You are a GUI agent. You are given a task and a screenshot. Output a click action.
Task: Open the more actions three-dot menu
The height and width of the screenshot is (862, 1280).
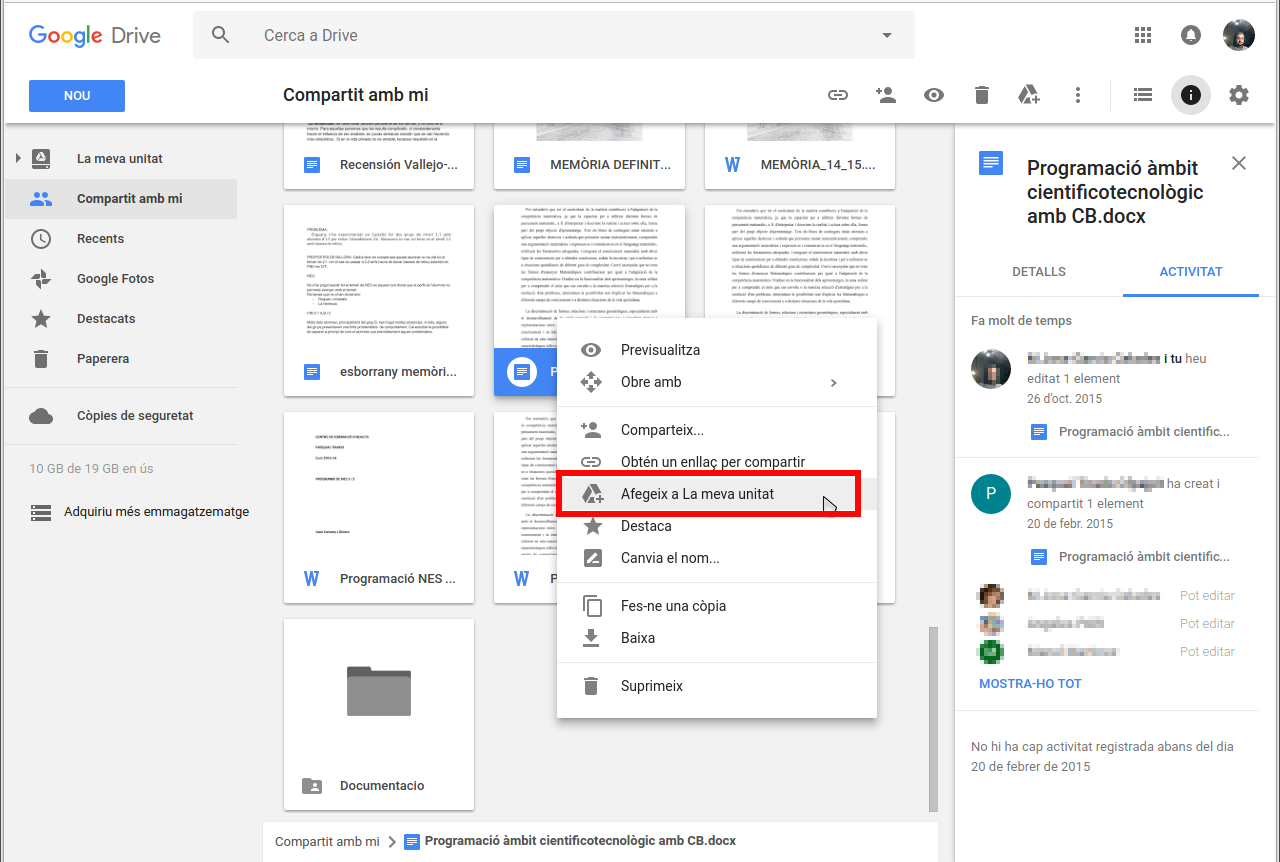coord(1078,95)
